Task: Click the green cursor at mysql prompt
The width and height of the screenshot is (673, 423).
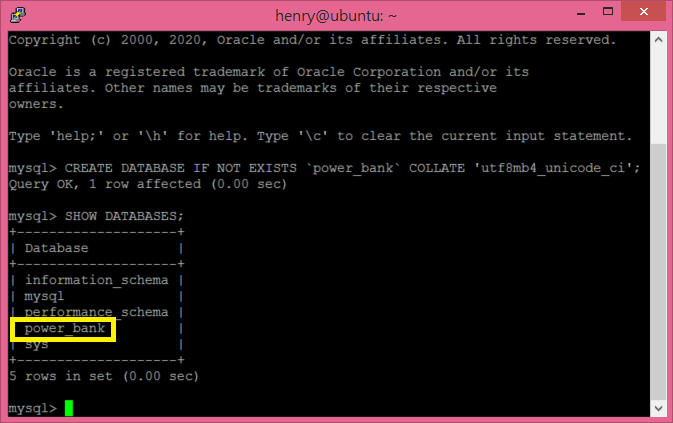Action: pyautogui.click(x=69, y=408)
